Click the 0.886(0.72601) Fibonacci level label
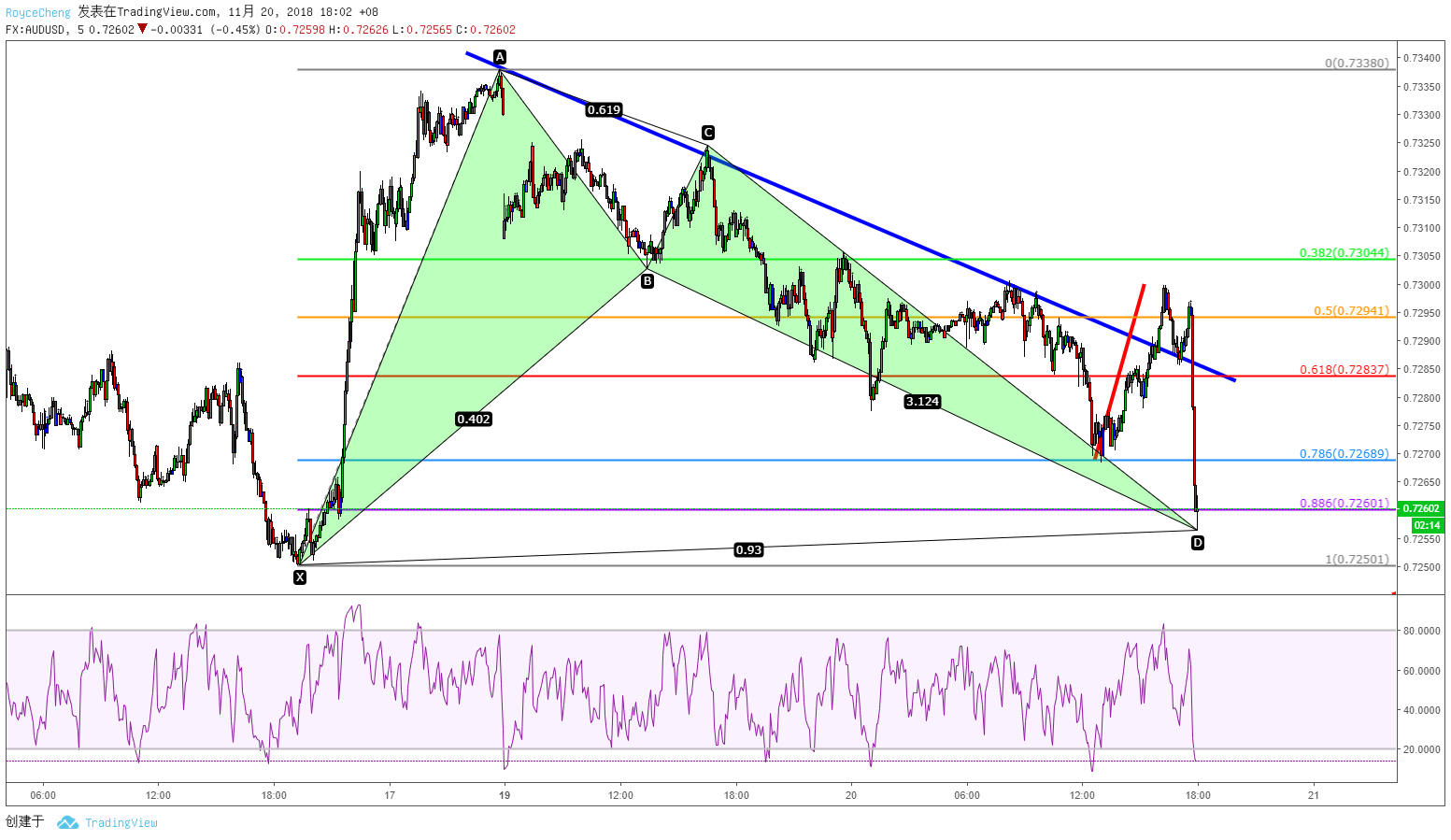 [1344, 504]
